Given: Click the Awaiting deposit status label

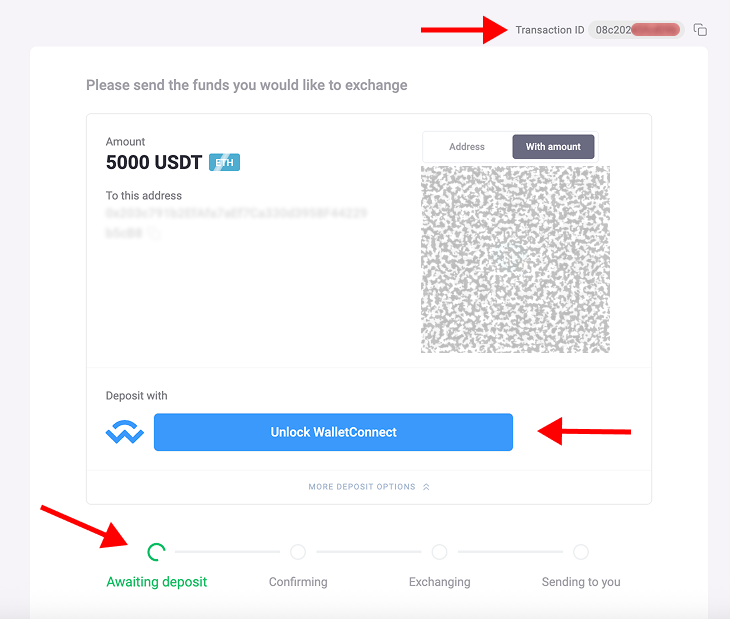Looking at the screenshot, I should click(x=157, y=582).
